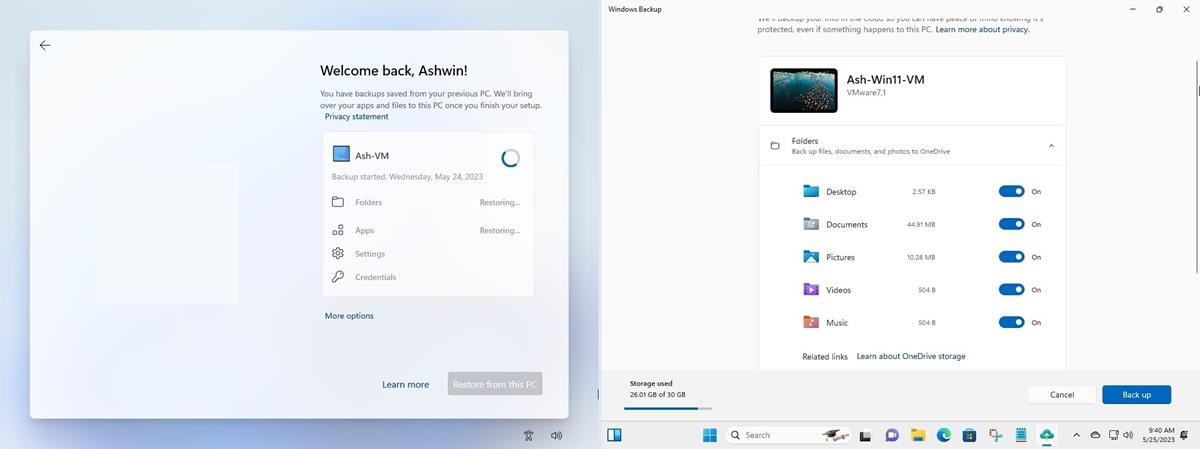Open the Privacy statement link
This screenshot has width=1200, height=449.
pos(356,116)
